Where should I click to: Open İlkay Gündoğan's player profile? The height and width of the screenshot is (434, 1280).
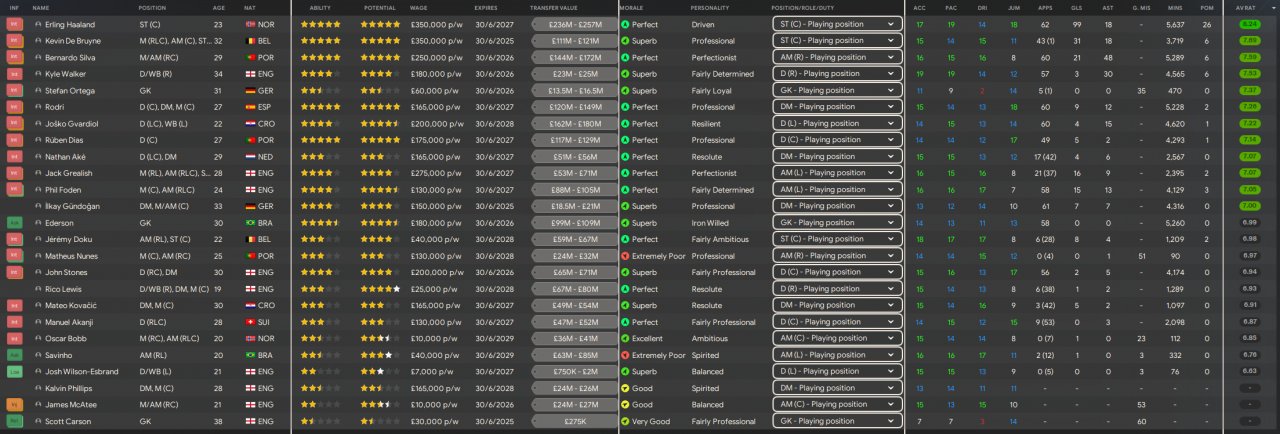pos(73,206)
